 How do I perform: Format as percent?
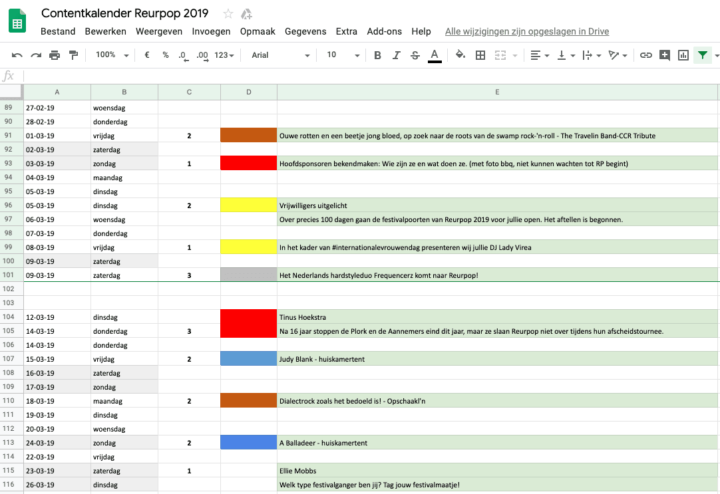tap(165, 55)
